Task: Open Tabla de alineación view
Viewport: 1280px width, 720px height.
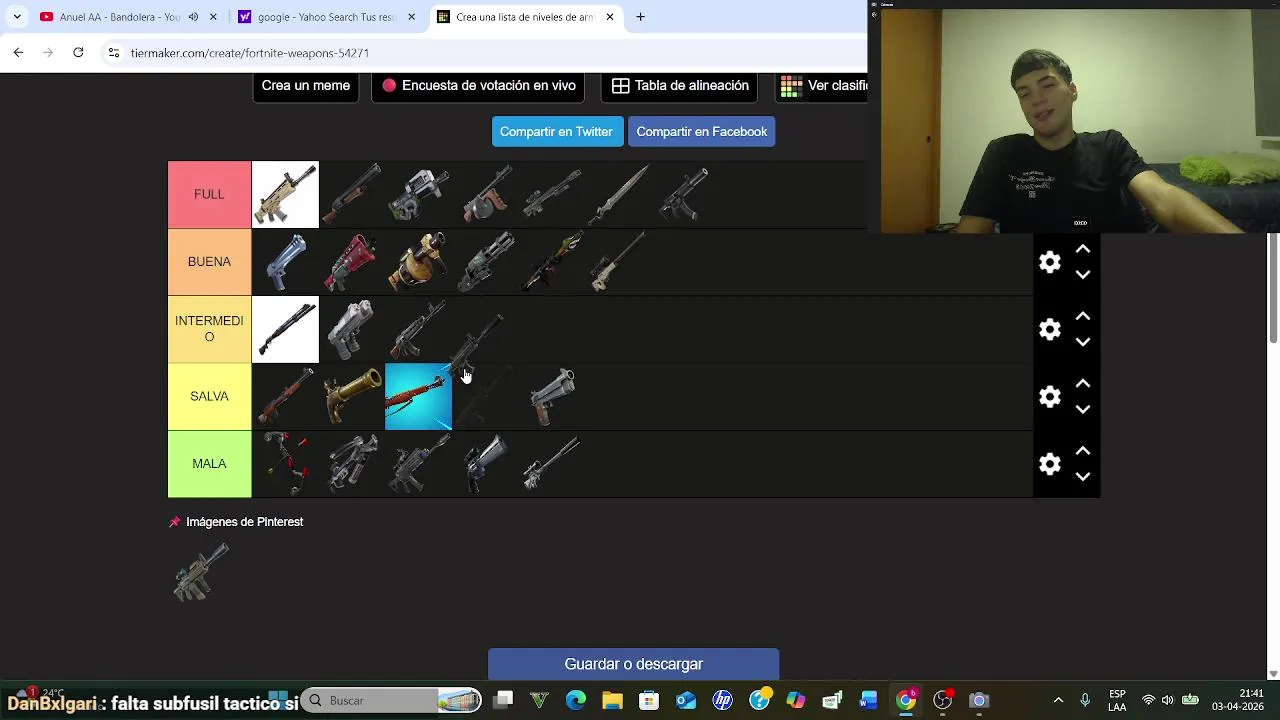Action: point(680,86)
